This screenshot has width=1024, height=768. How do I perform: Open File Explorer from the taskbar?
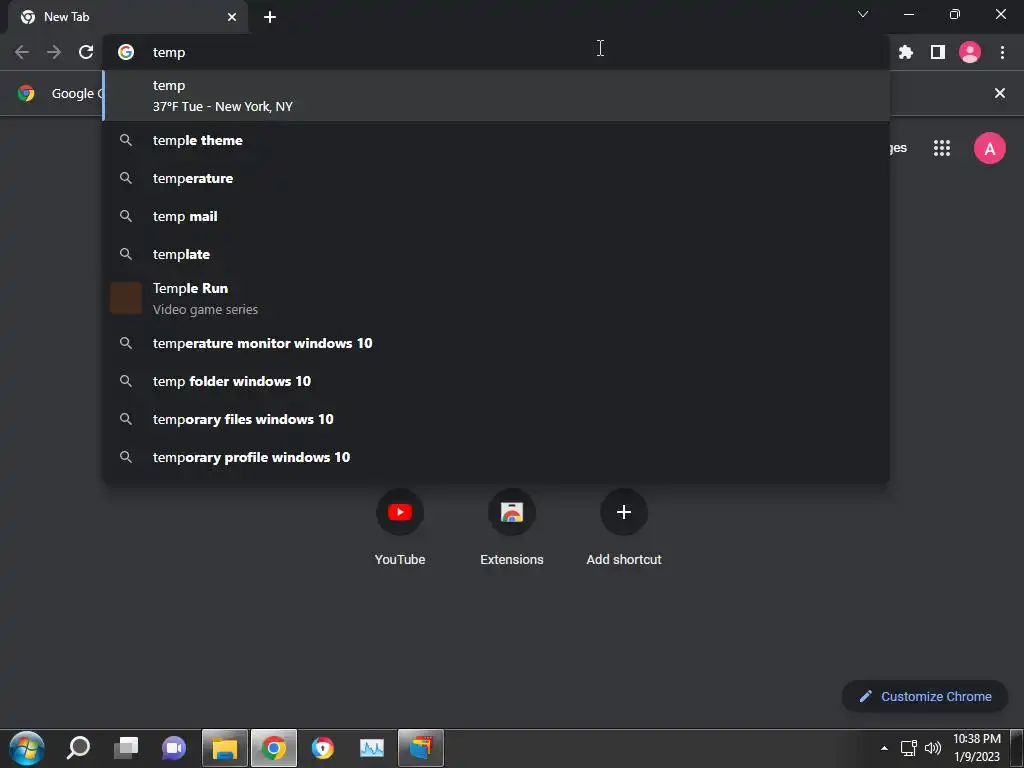(225, 748)
